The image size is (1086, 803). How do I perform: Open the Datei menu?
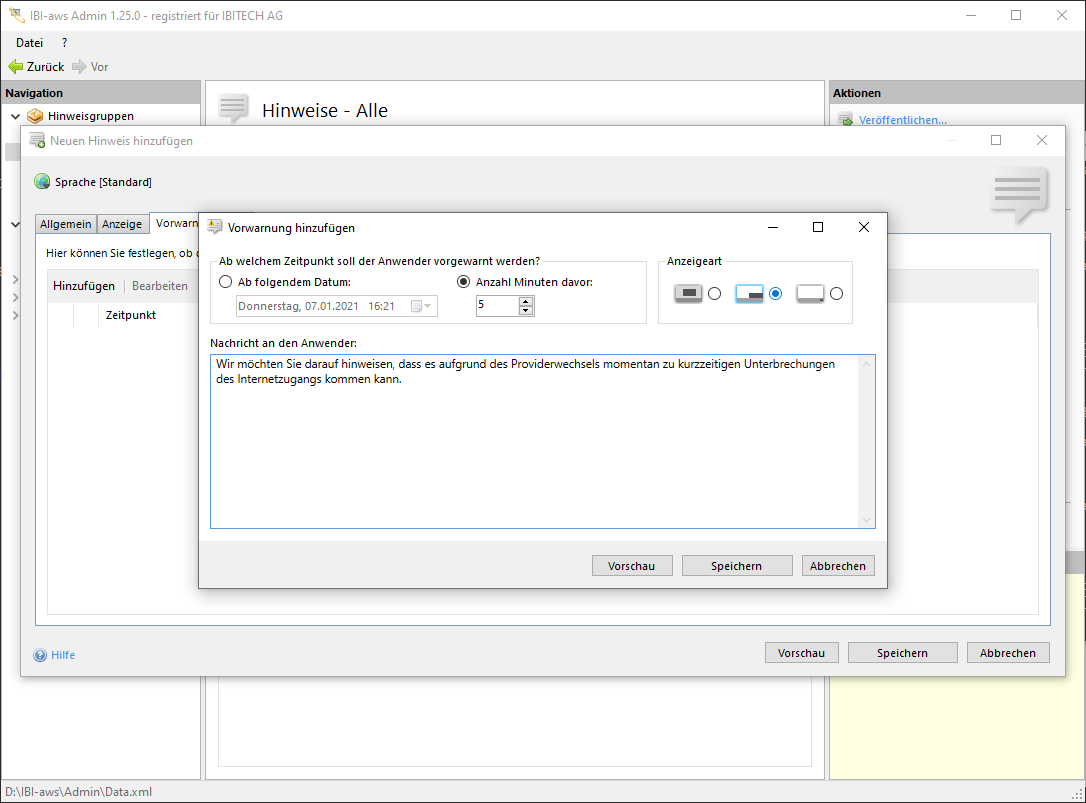tap(30, 43)
